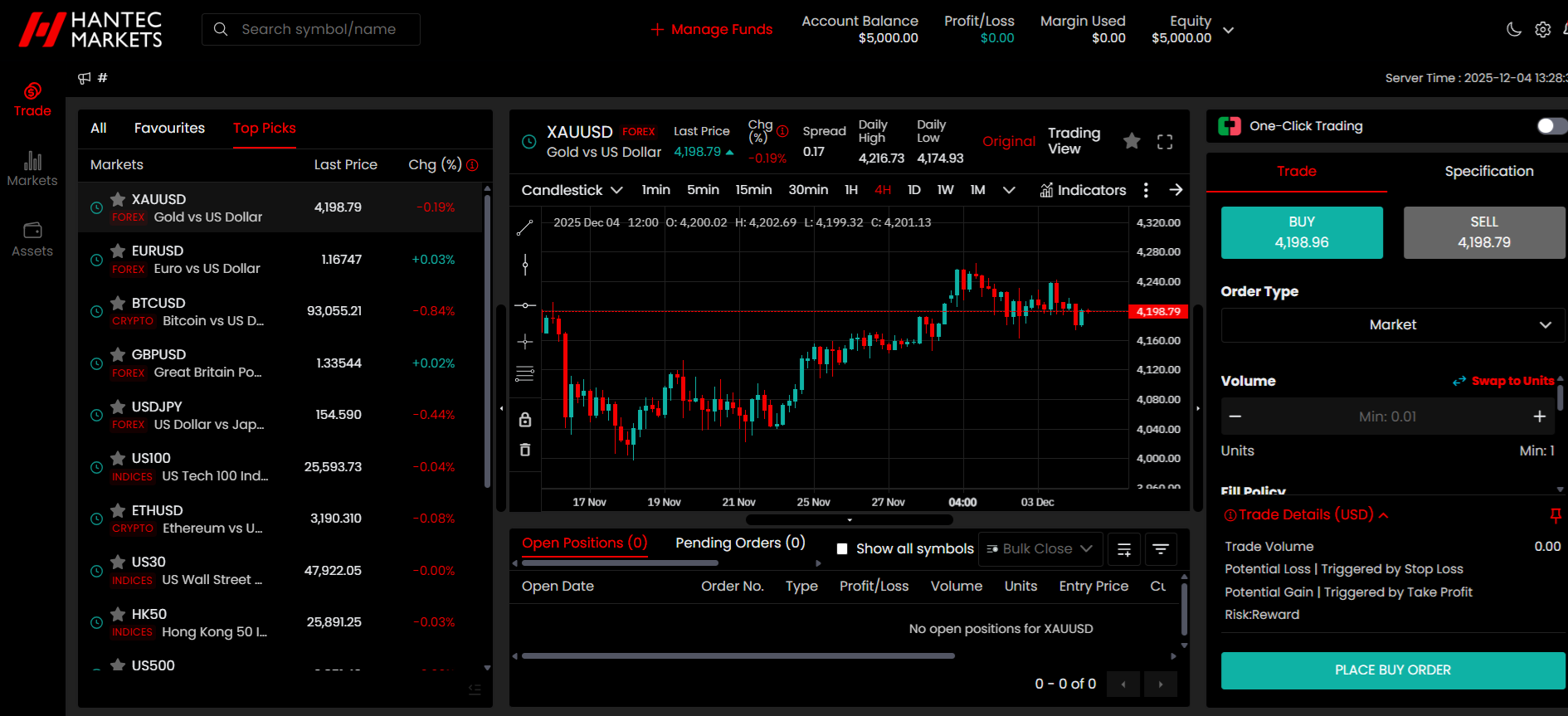Click Manage Funds link
The image size is (1568, 716).
pos(712,30)
